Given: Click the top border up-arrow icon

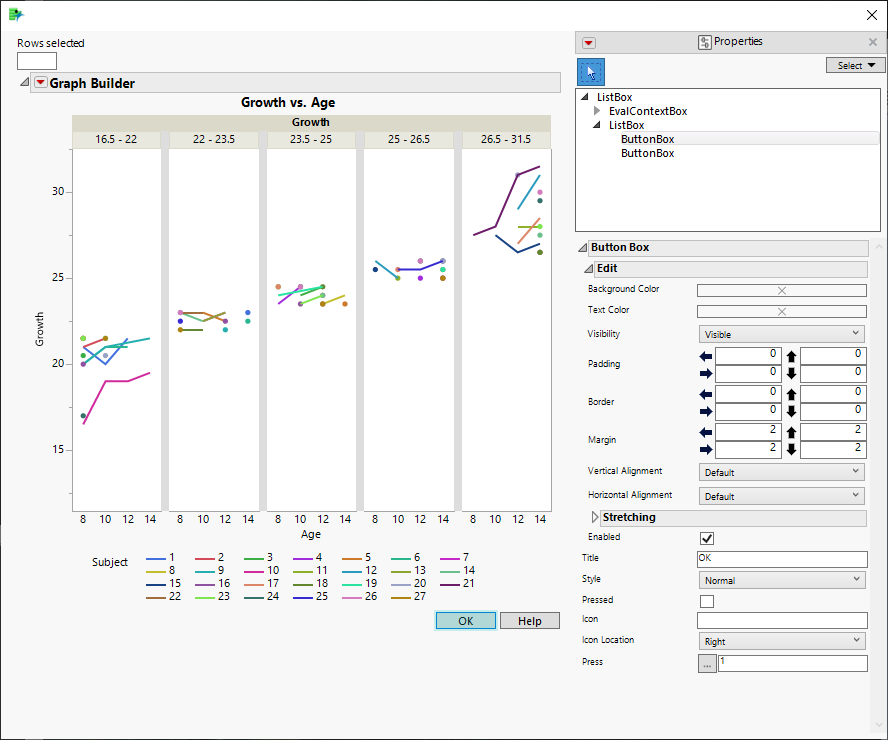Looking at the screenshot, I should (791, 394).
